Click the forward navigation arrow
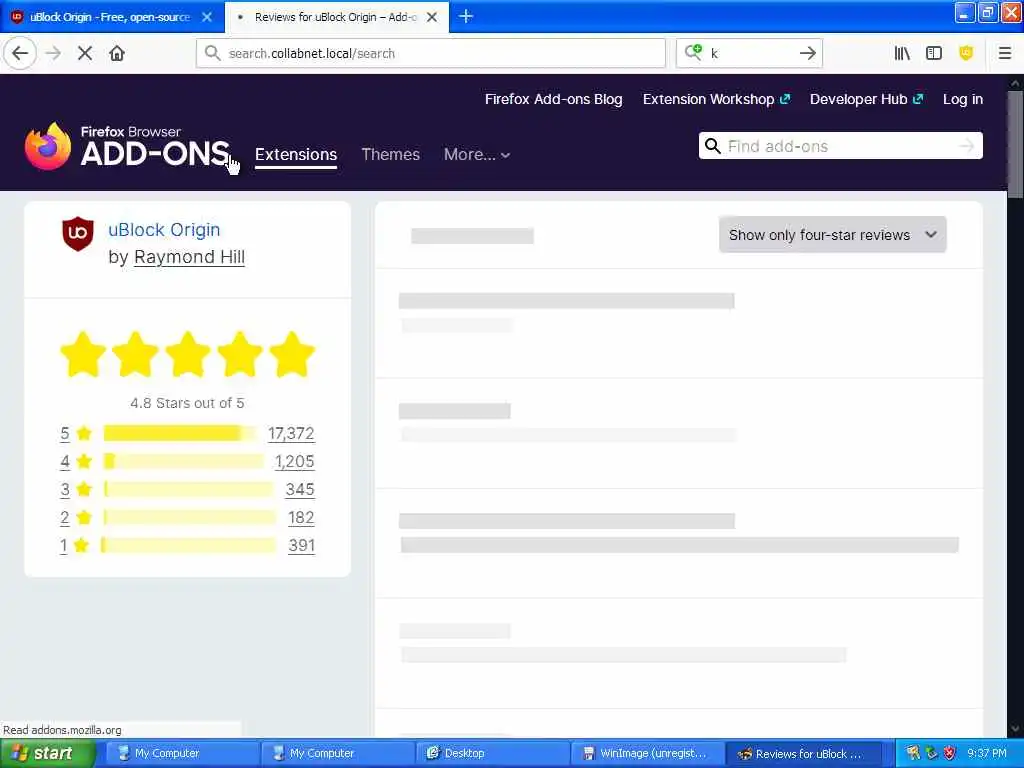This screenshot has height=768, width=1024. pos(54,54)
